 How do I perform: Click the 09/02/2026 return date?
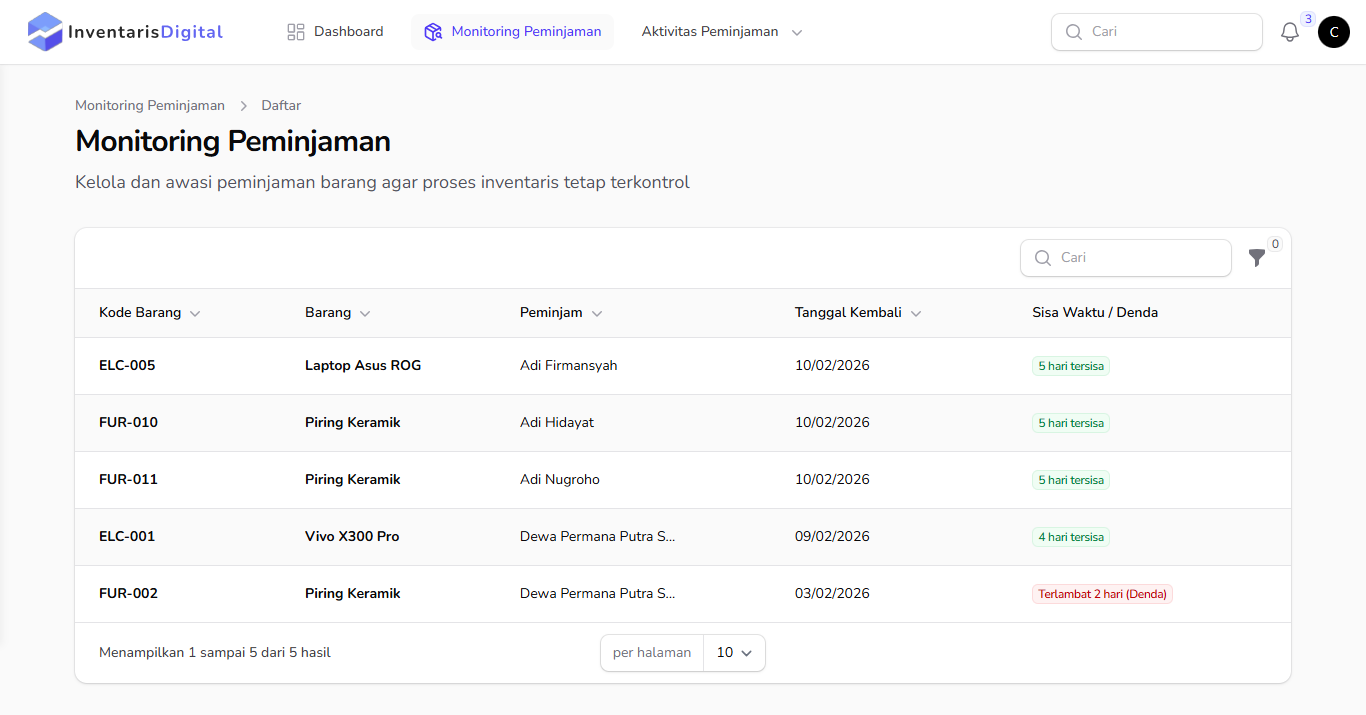tap(832, 537)
